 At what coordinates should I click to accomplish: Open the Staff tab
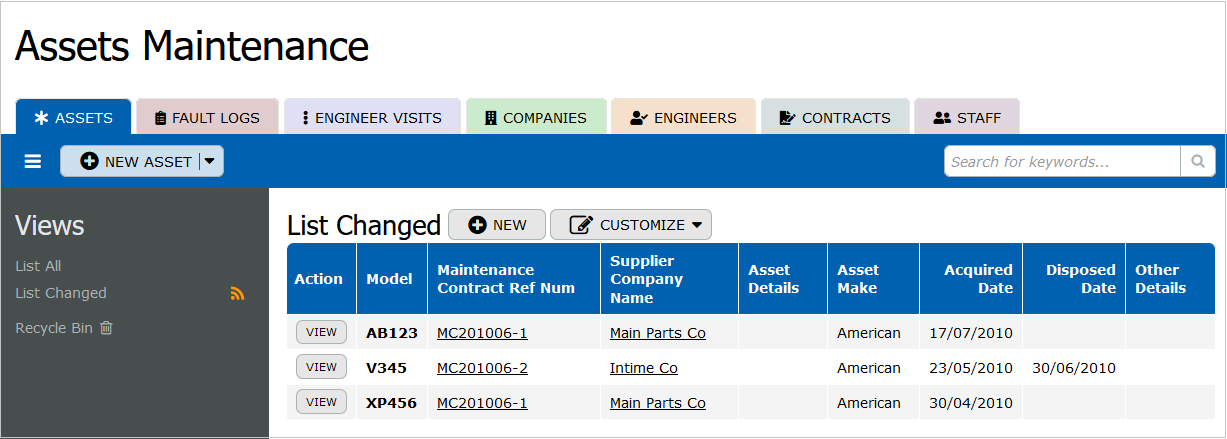[967, 118]
